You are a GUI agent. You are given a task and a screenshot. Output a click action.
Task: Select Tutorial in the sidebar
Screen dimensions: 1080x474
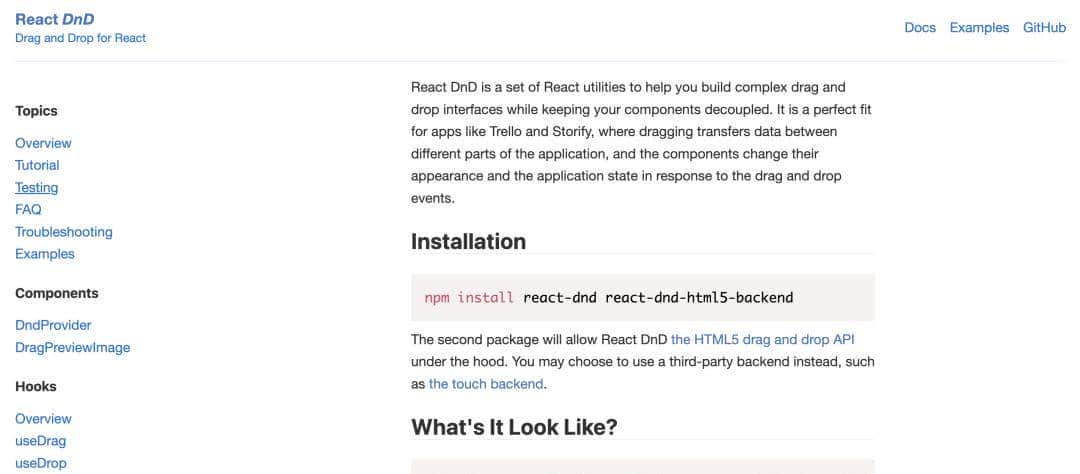37,165
